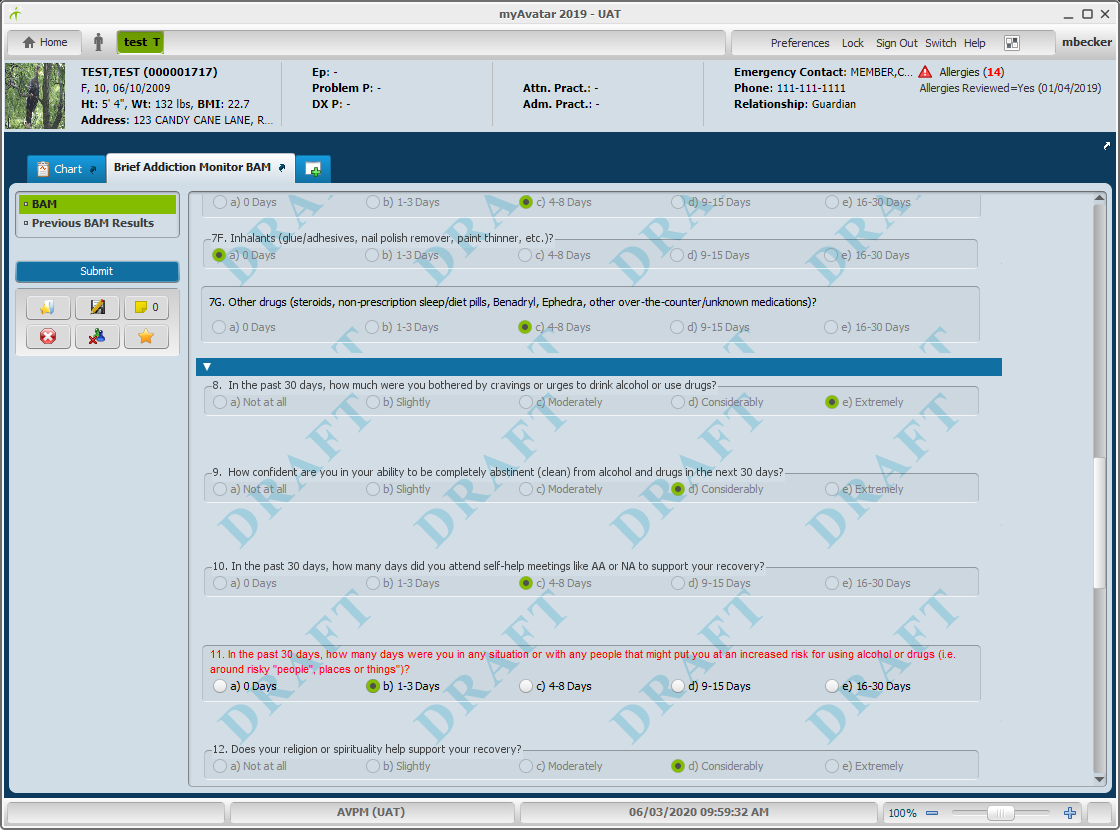Click Switch in the top menu

coord(941,43)
